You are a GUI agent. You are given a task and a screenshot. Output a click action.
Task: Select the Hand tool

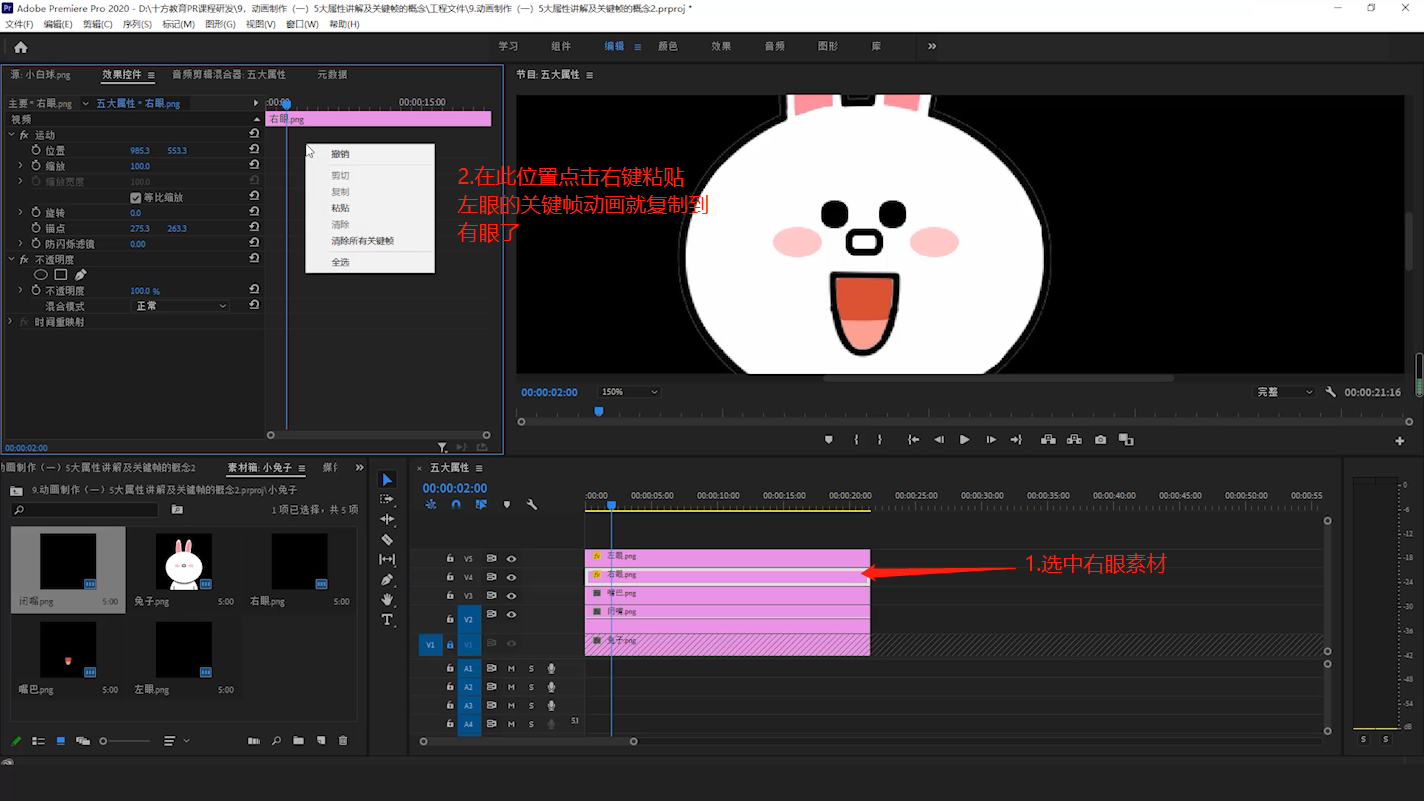point(387,600)
